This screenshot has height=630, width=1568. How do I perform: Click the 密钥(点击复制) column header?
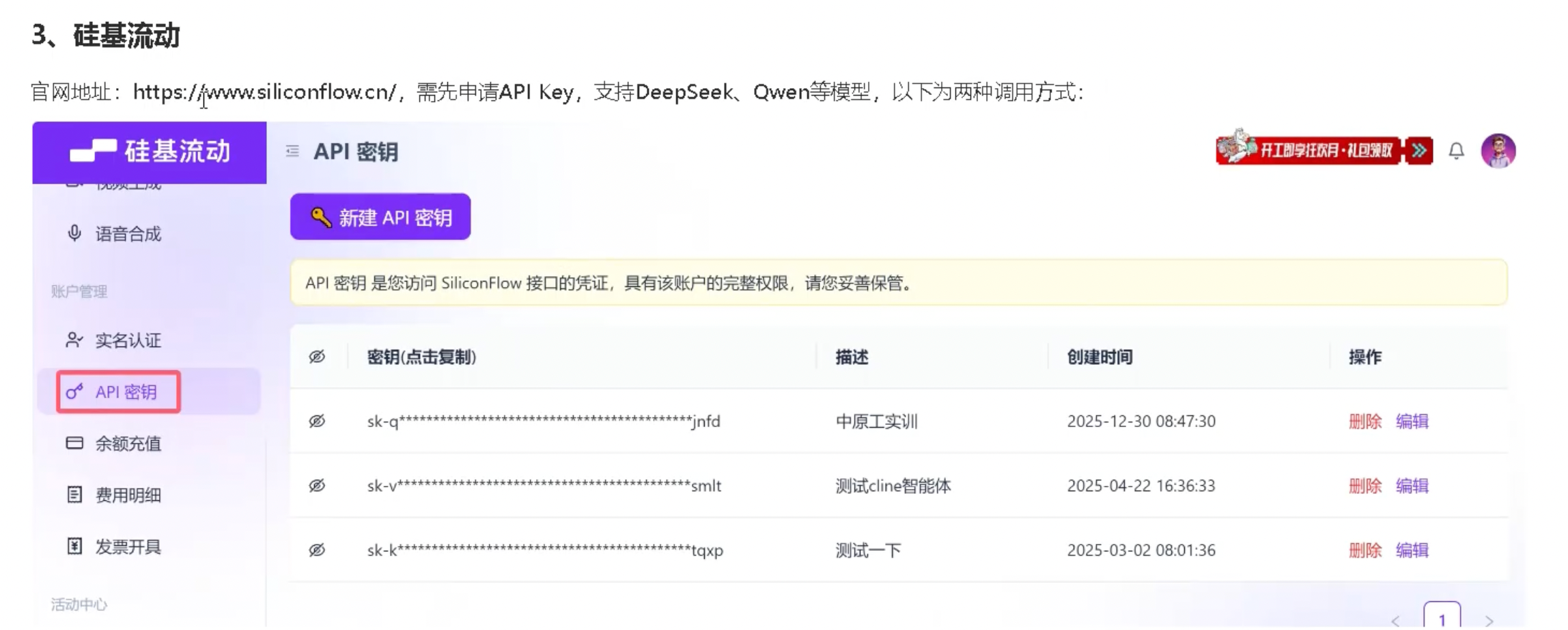pos(421,357)
